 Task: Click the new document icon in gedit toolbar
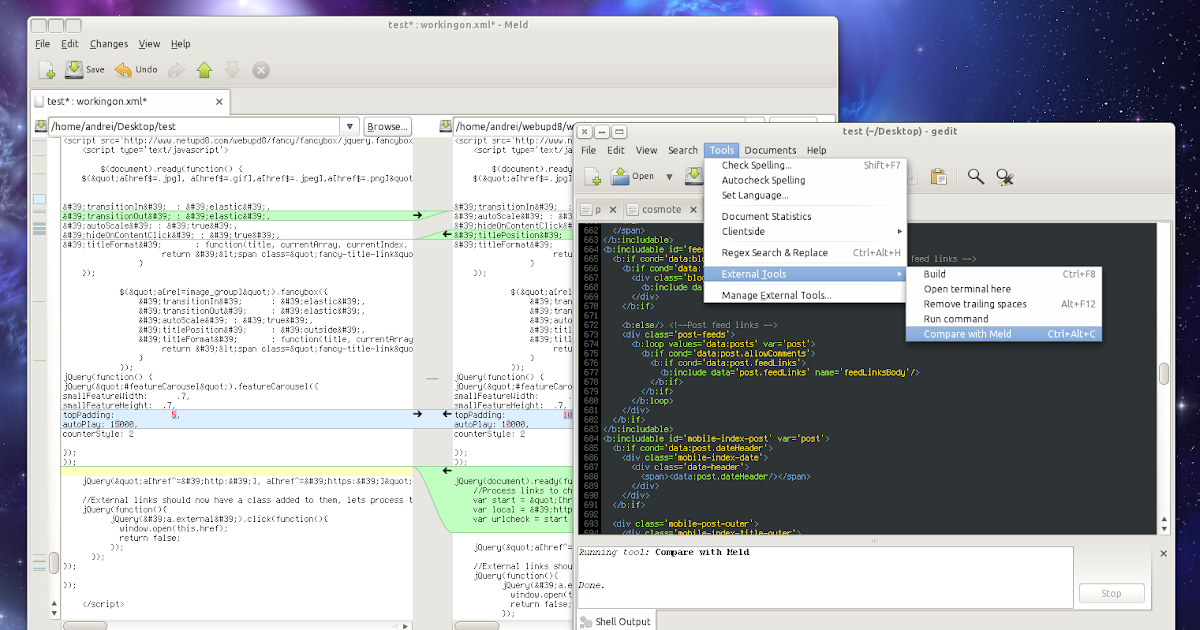[593, 176]
